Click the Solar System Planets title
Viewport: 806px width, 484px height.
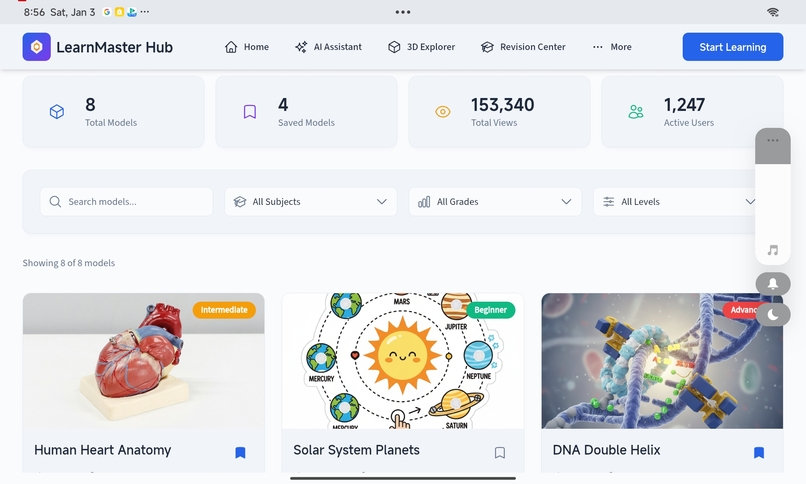[x=356, y=450]
